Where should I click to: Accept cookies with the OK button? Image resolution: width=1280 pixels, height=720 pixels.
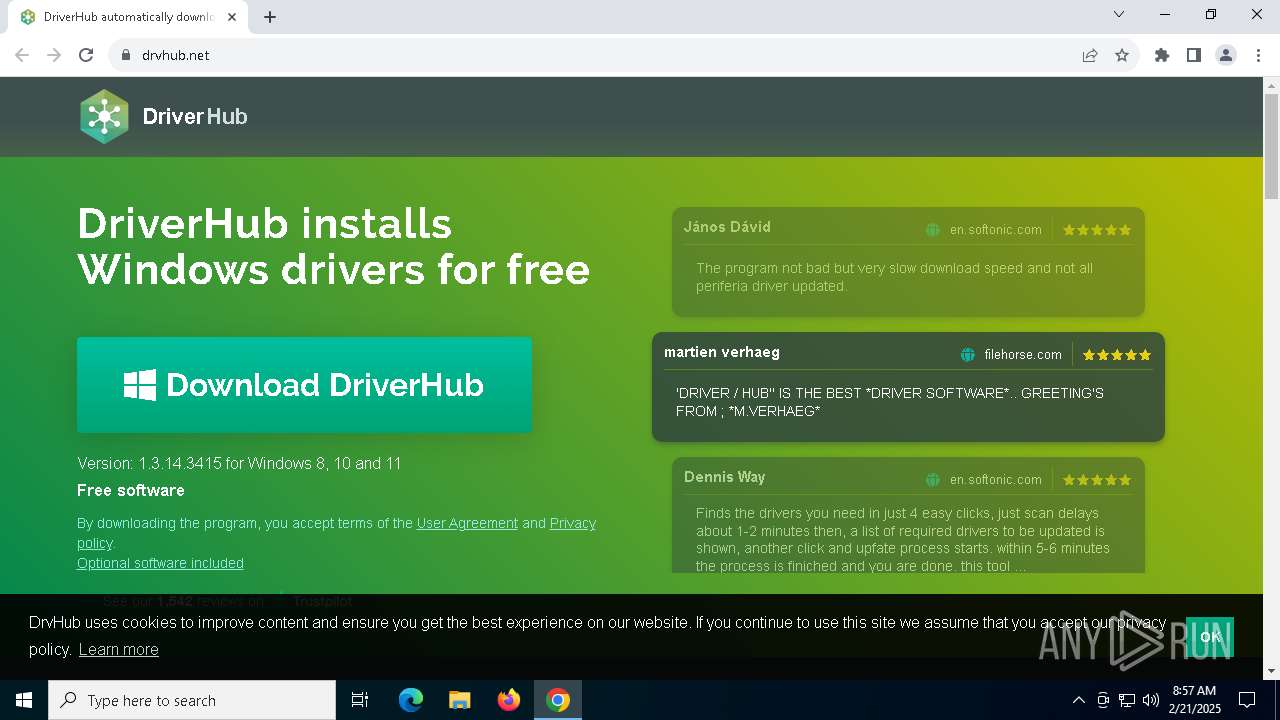[x=1210, y=637]
